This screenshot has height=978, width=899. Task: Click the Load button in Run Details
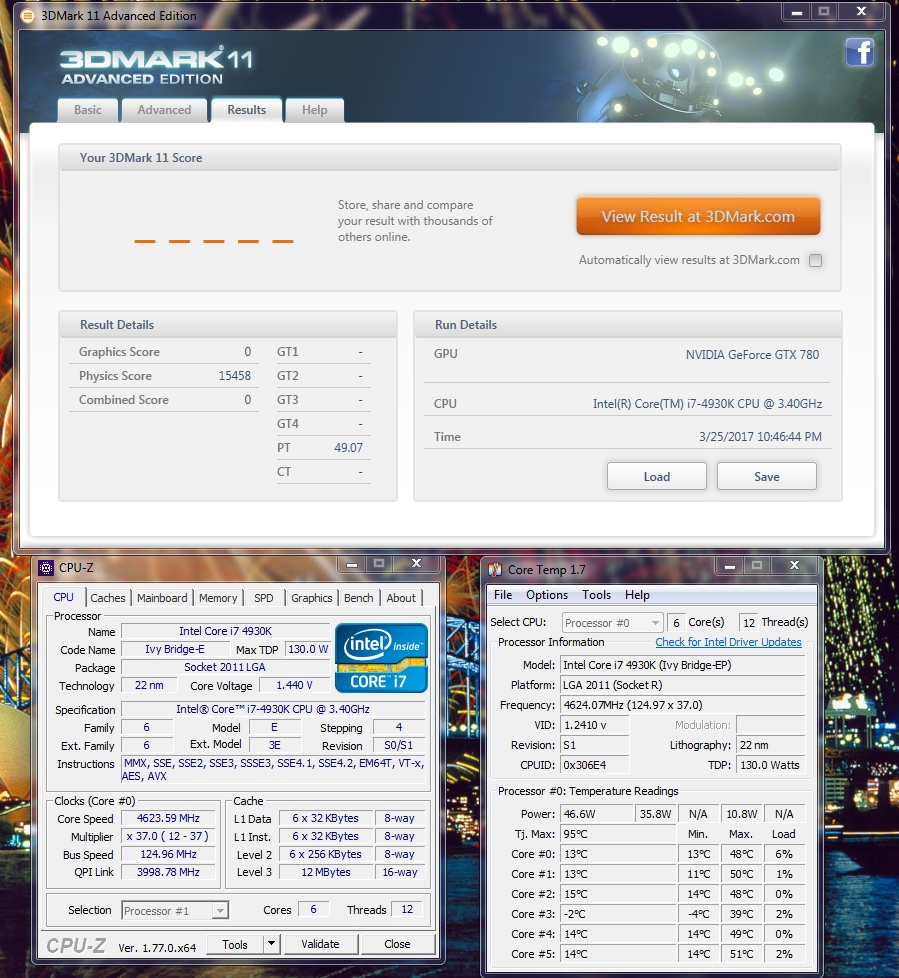coord(657,477)
